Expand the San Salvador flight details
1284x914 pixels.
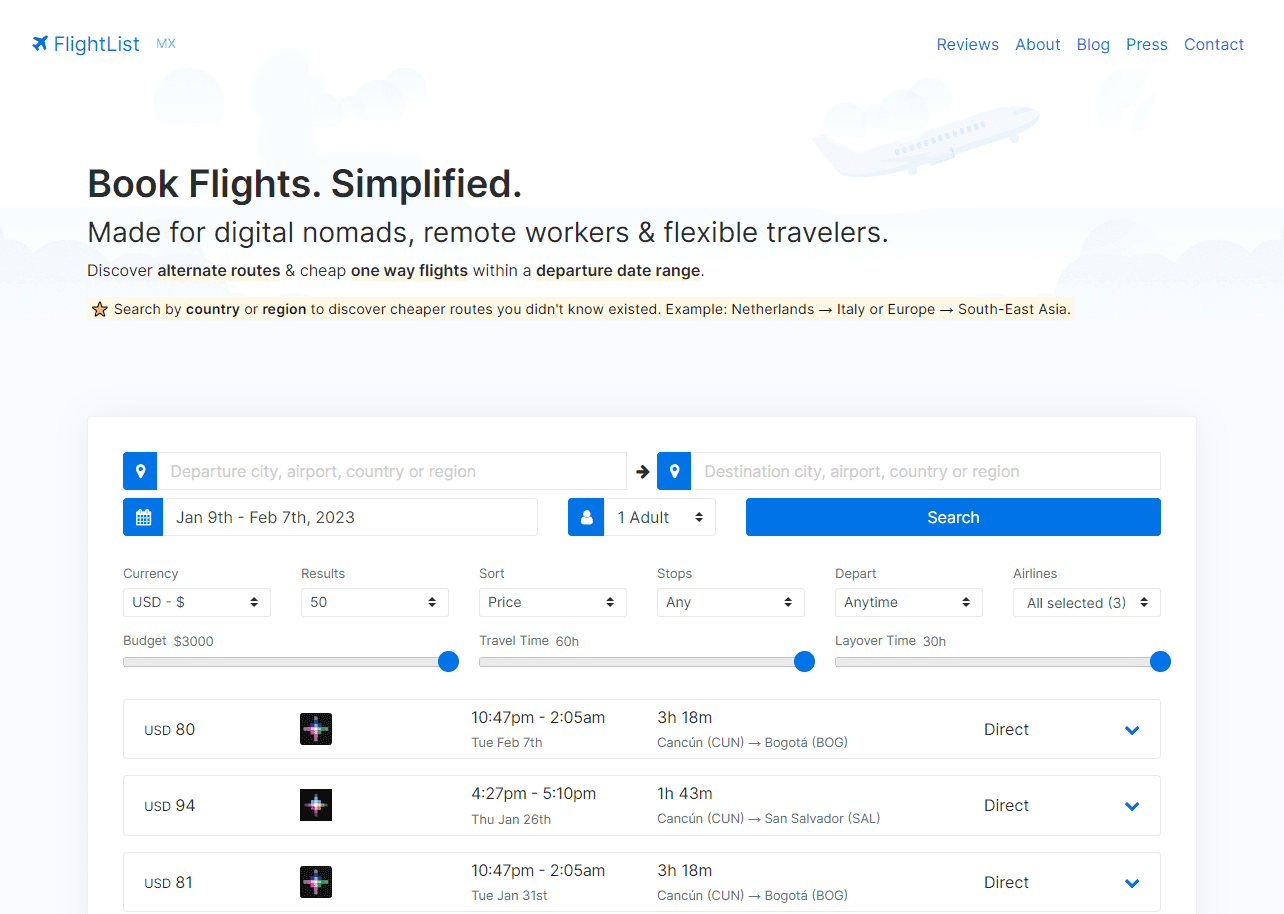pos(1132,806)
